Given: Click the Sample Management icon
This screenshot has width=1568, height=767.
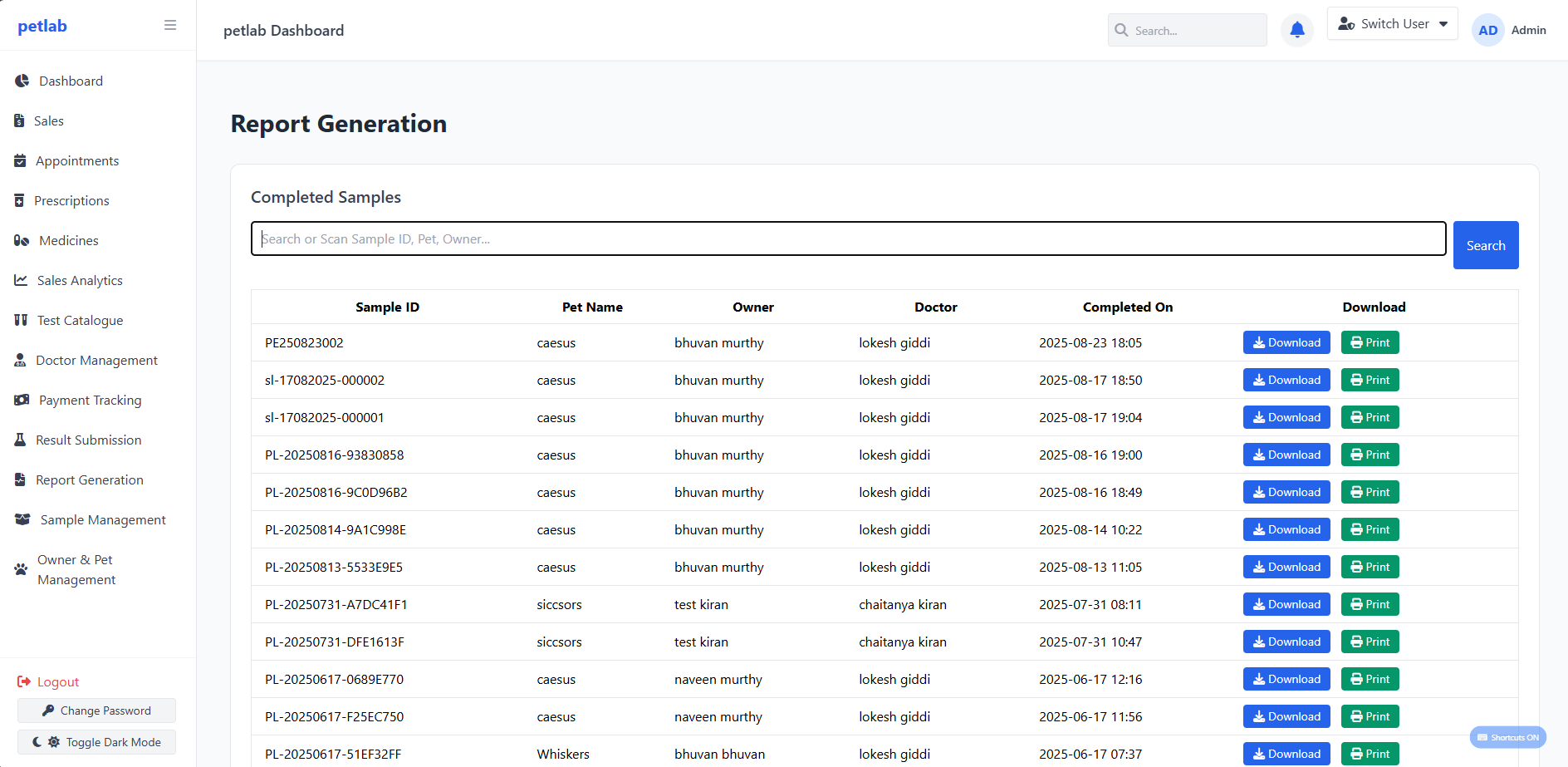Looking at the screenshot, I should 22,519.
